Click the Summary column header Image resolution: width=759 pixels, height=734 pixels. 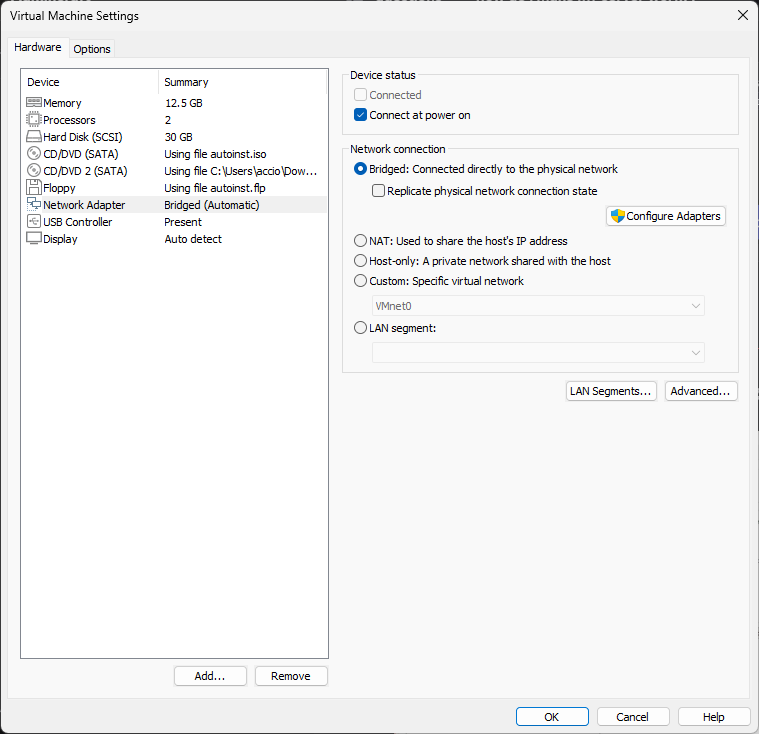(242, 82)
